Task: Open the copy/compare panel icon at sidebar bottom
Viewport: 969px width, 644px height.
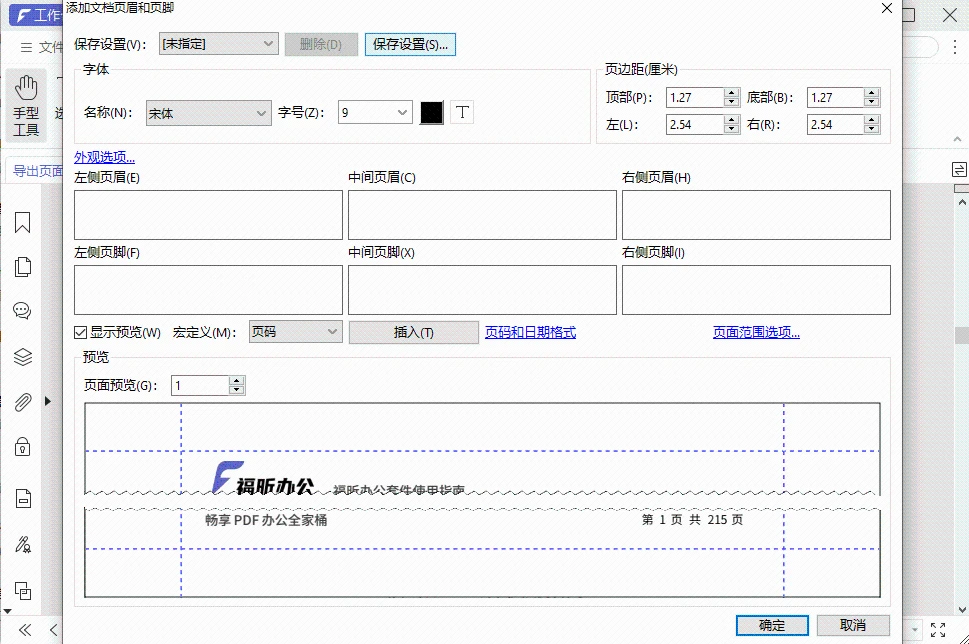Action: (23, 591)
